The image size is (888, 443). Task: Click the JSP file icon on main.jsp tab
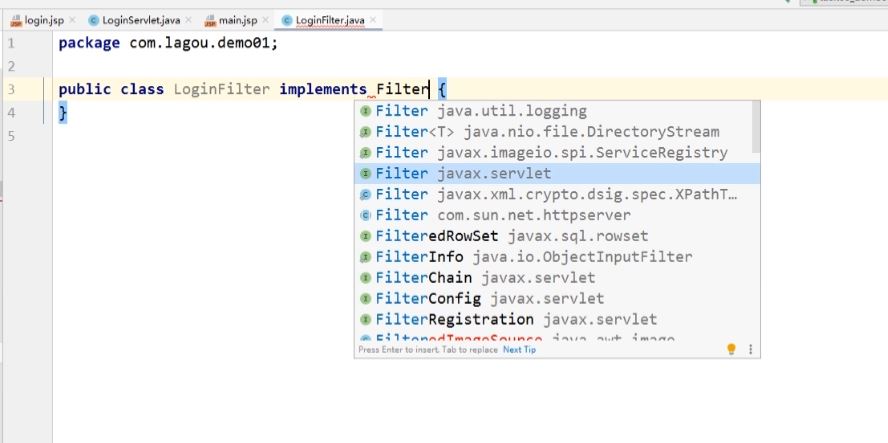211,21
